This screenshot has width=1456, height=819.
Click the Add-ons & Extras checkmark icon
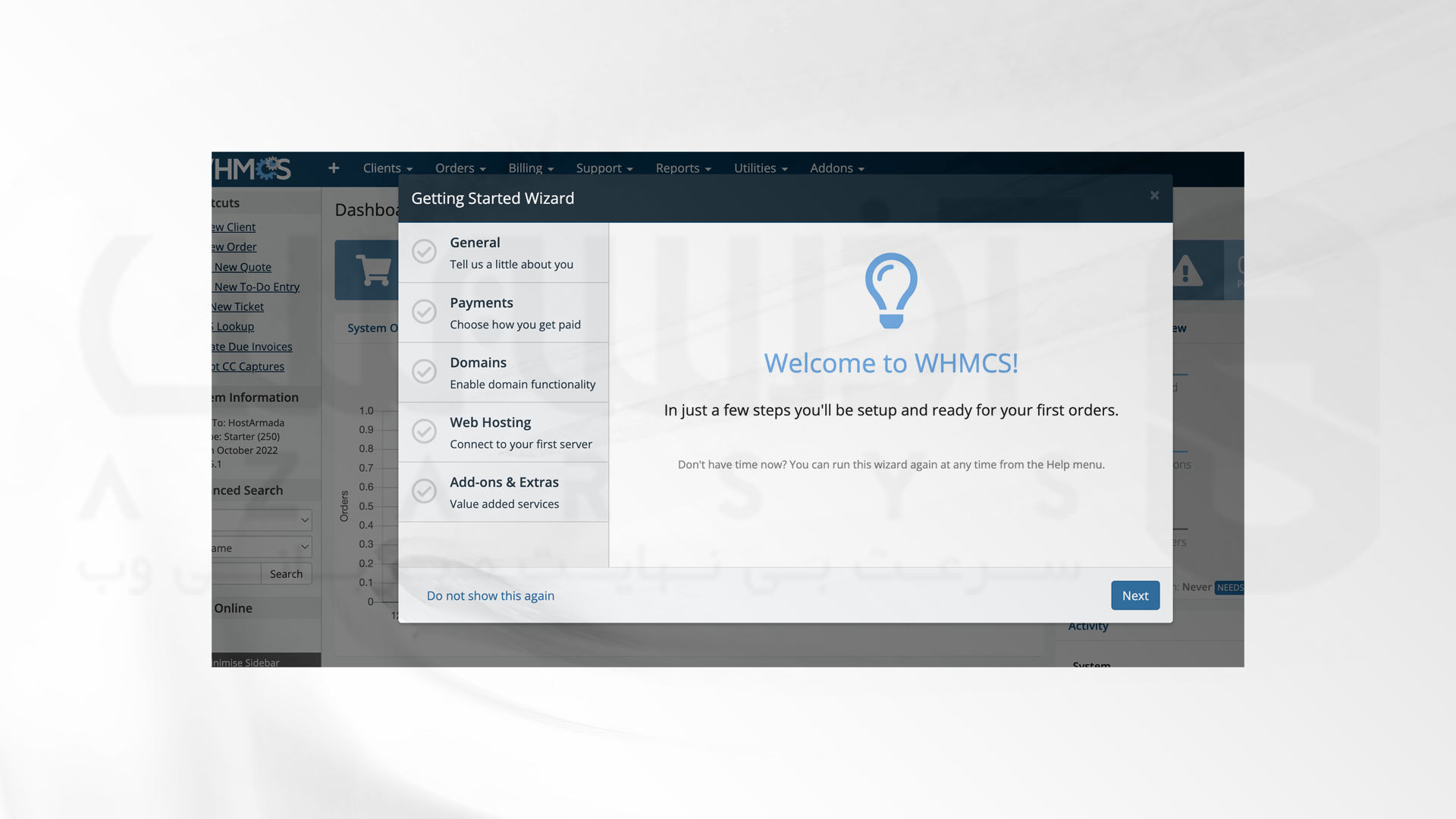424,490
